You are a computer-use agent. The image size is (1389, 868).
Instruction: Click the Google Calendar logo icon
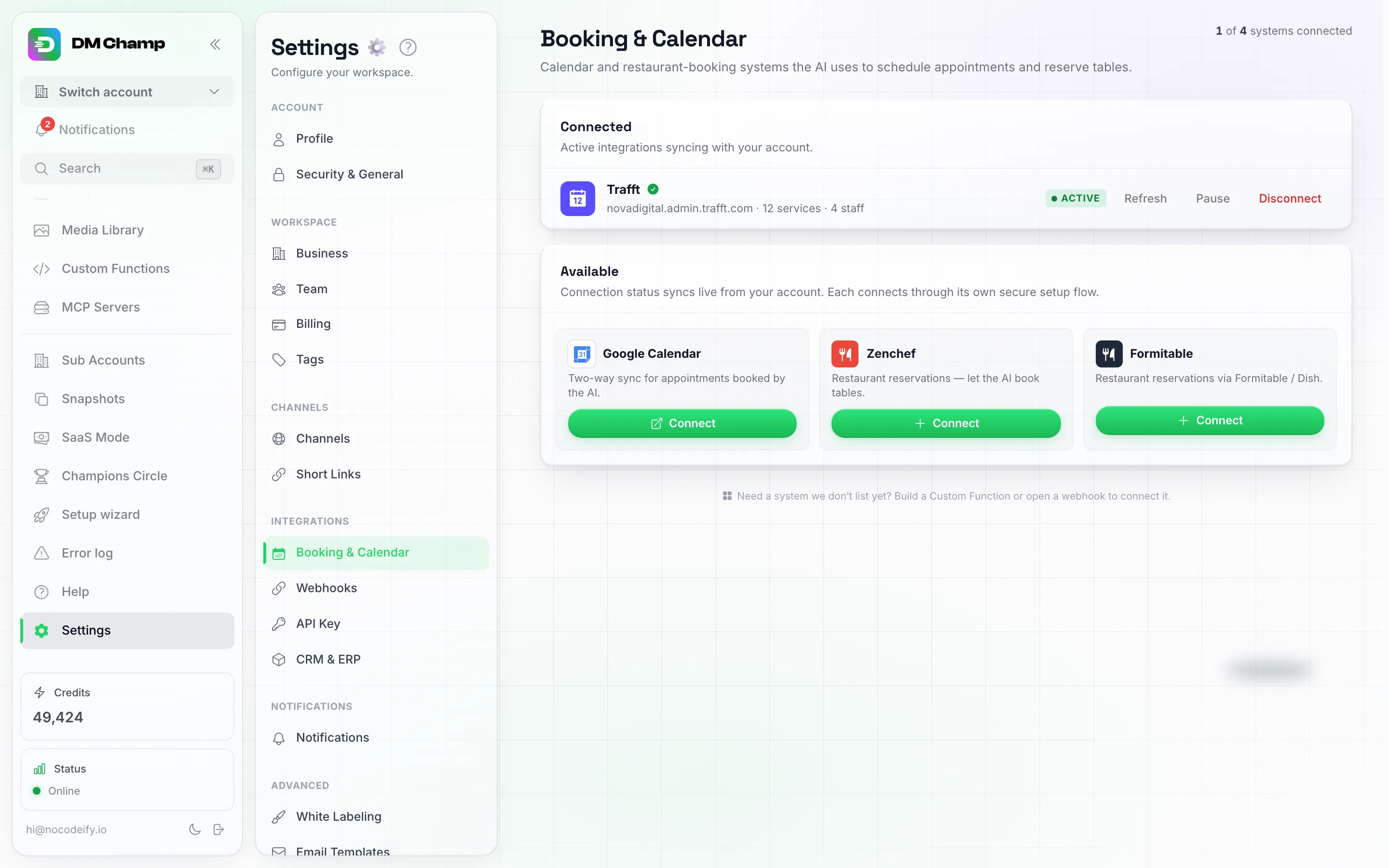pos(582,353)
